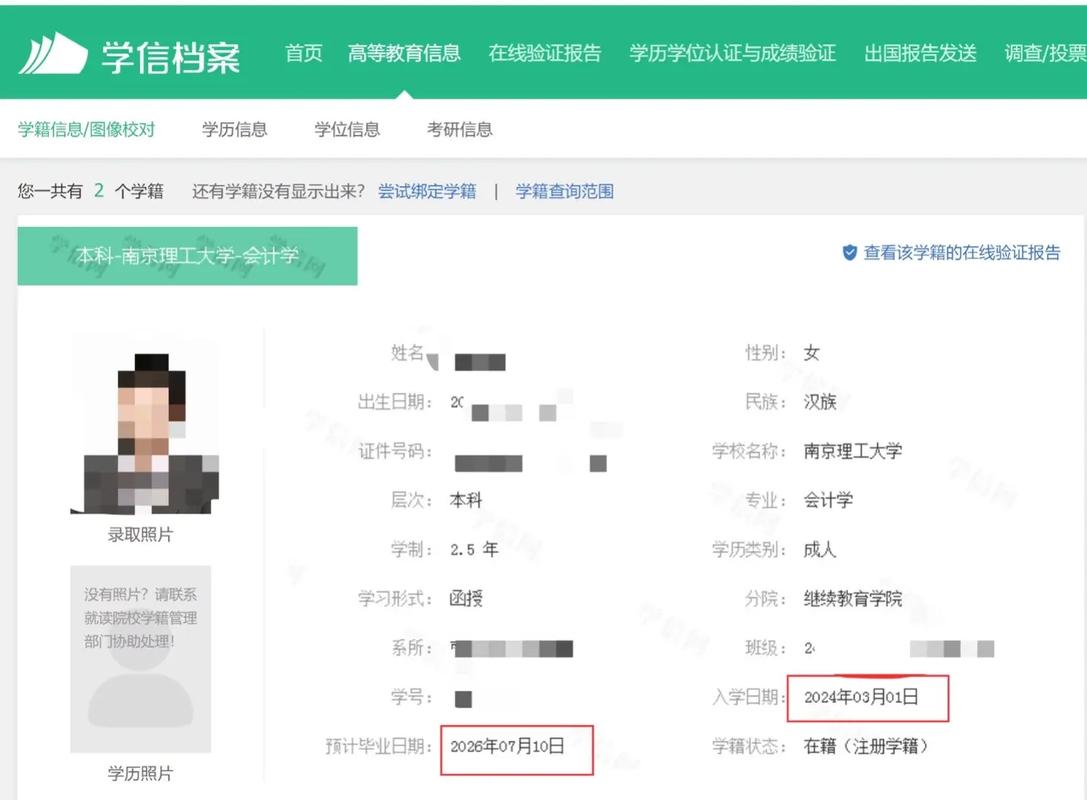Click 尝试绑定学籍 link
Screen dimensions: 1087x800
[x=427, y=191]
